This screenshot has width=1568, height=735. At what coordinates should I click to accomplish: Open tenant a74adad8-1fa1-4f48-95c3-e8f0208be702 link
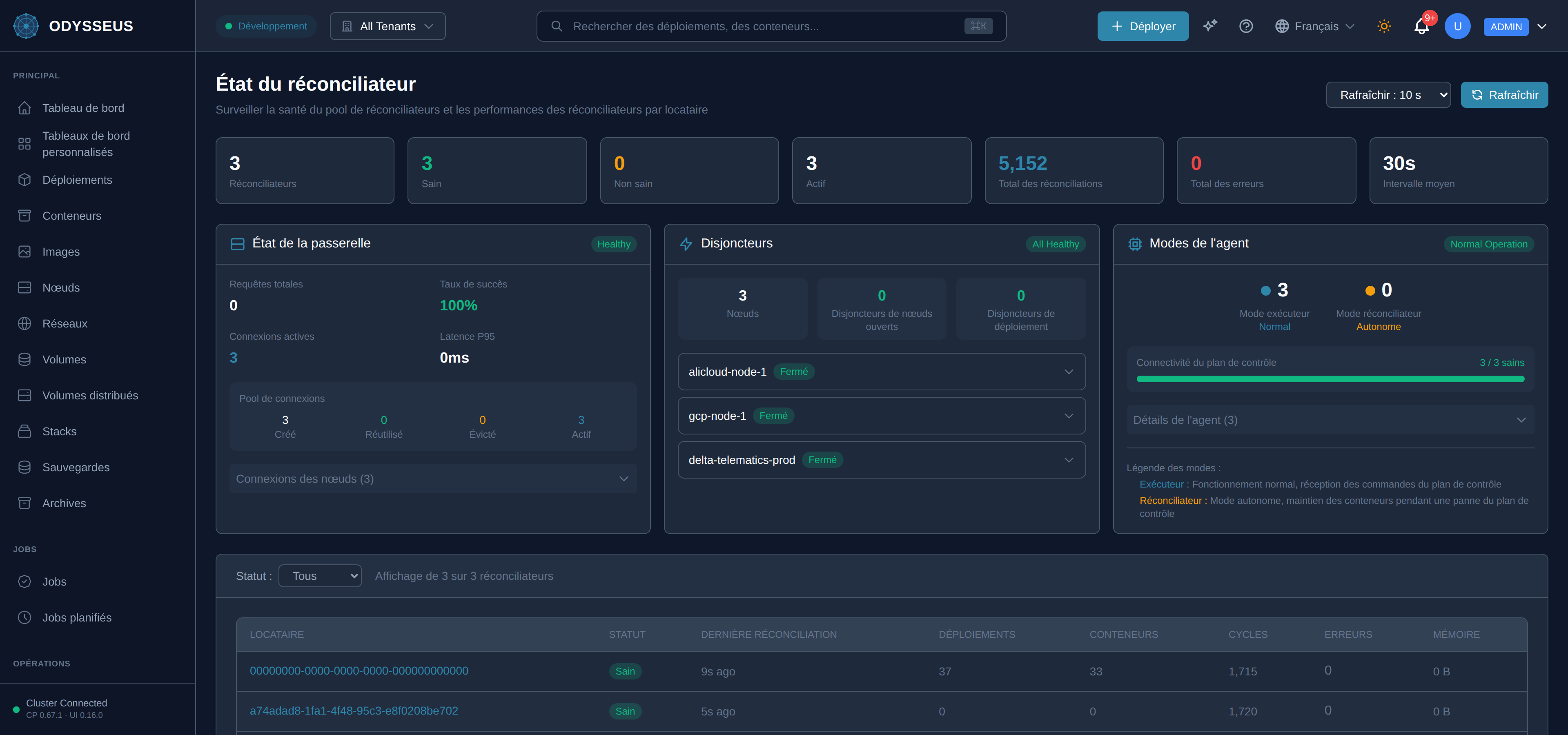[x=354, y=710]
